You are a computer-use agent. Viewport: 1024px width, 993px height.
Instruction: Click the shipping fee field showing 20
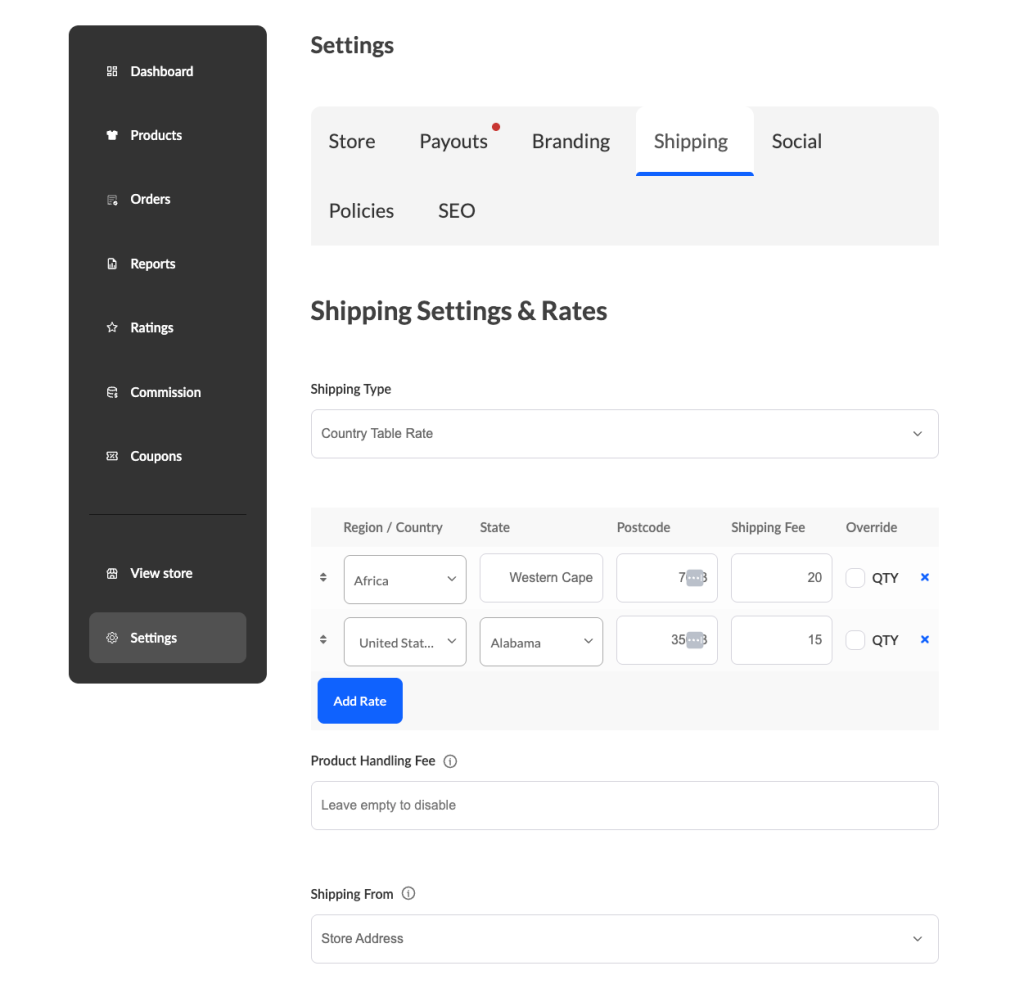[781, 578]
